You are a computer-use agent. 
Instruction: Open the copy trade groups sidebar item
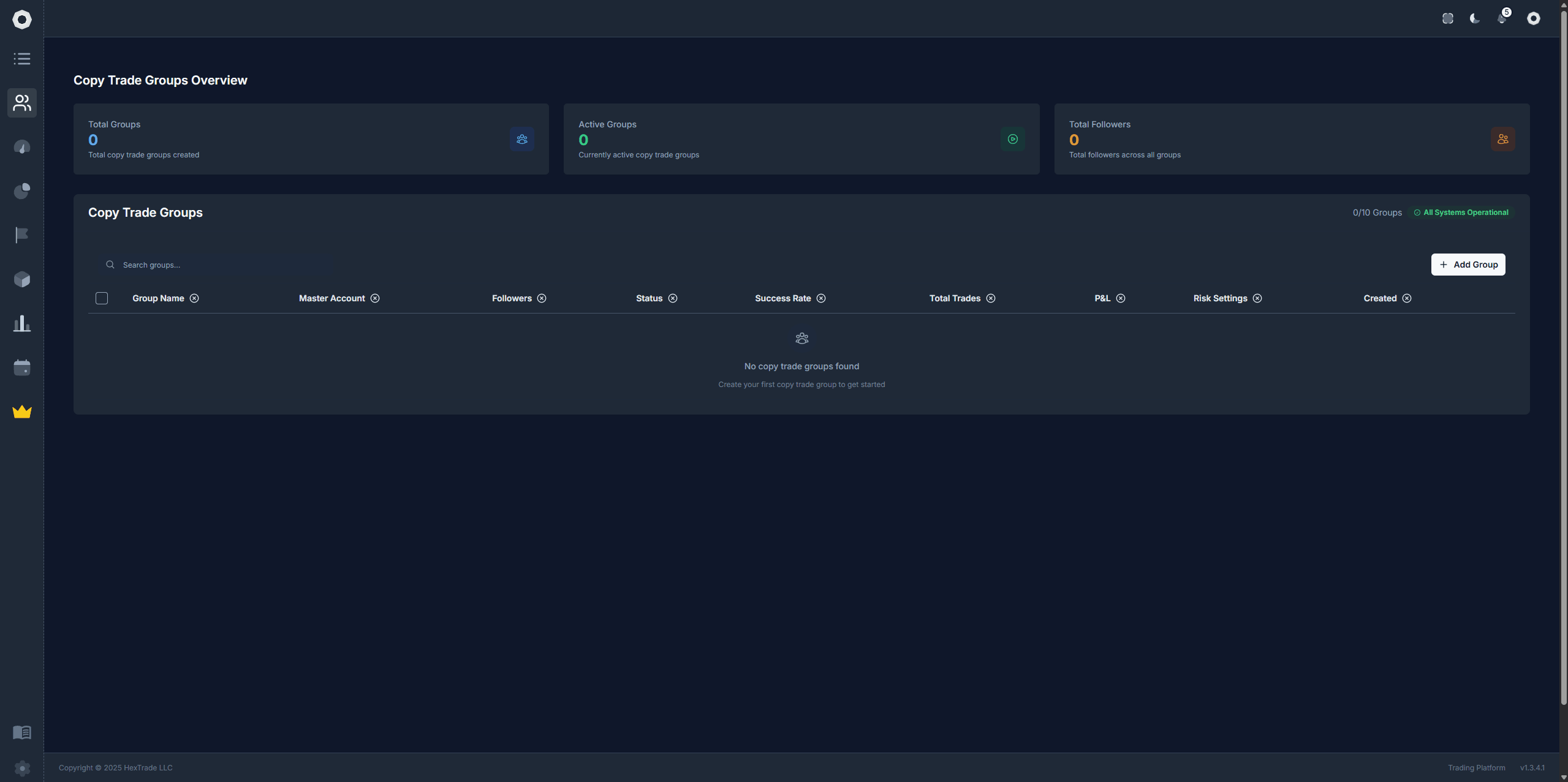tap(22, 103)
